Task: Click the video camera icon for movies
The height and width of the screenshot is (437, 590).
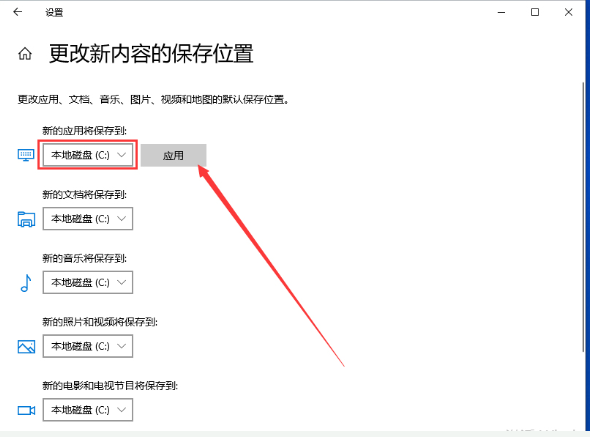Action: pos(26,410)
